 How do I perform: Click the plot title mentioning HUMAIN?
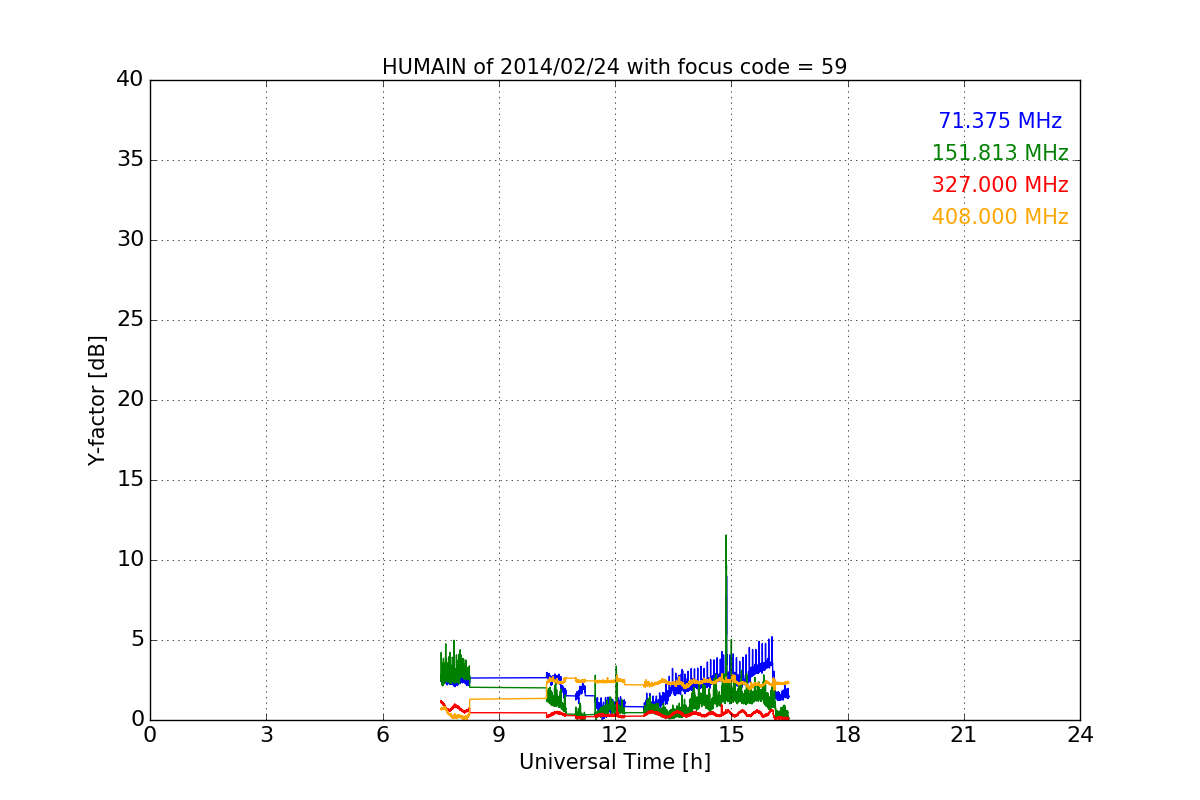614,67
